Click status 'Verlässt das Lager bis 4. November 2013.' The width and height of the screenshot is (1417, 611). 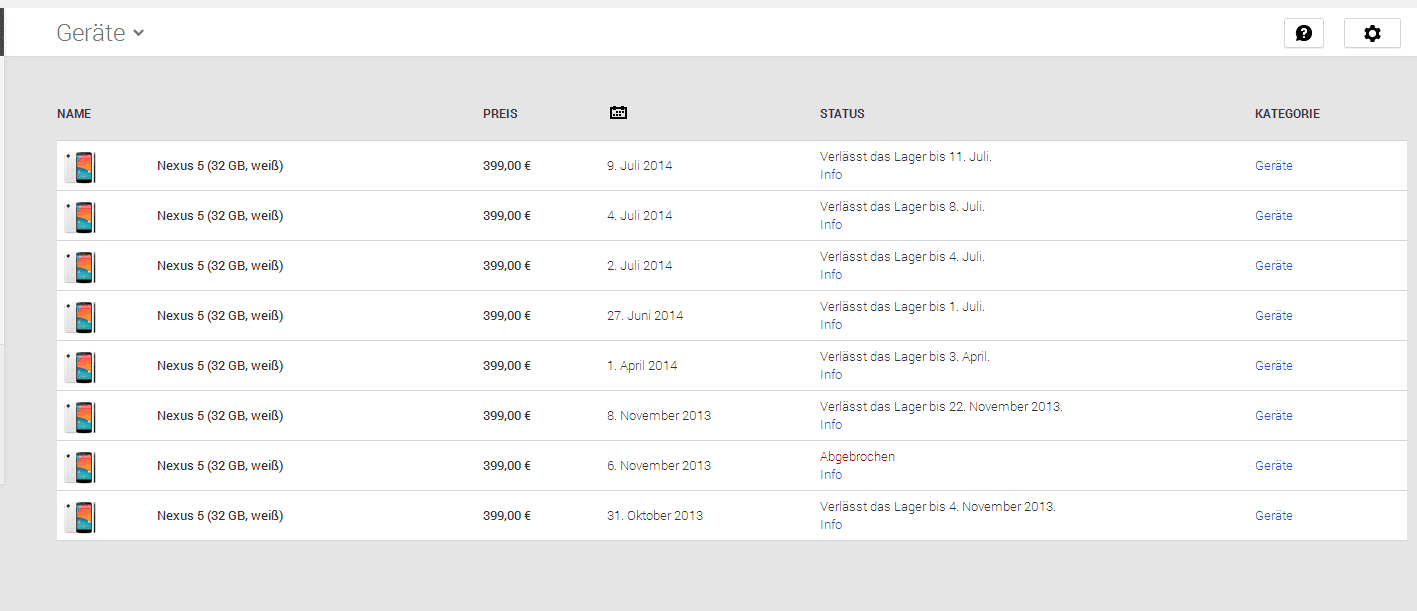[938, 507]
